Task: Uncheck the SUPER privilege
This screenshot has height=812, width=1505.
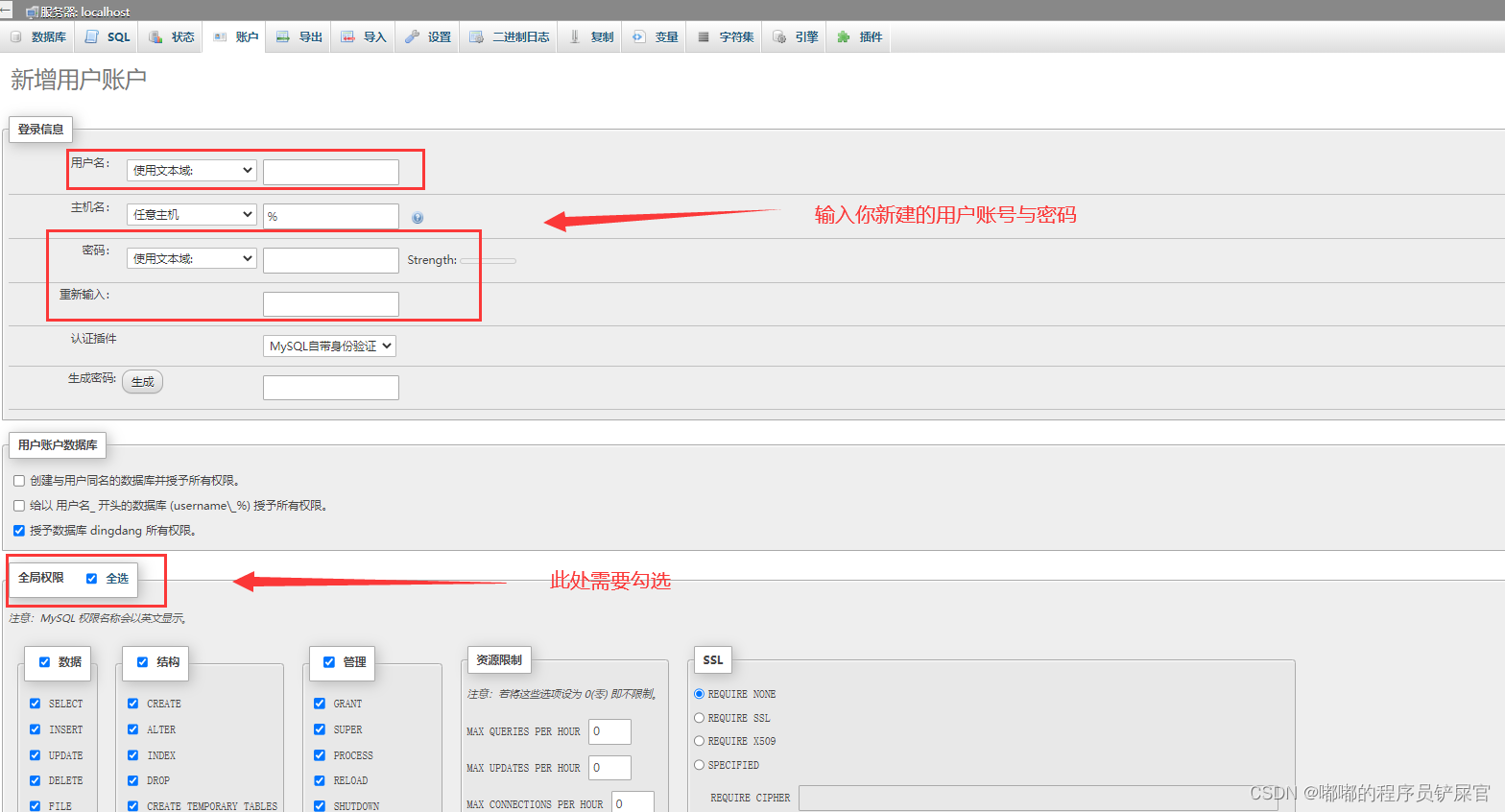Action: [x=320, y=729]
